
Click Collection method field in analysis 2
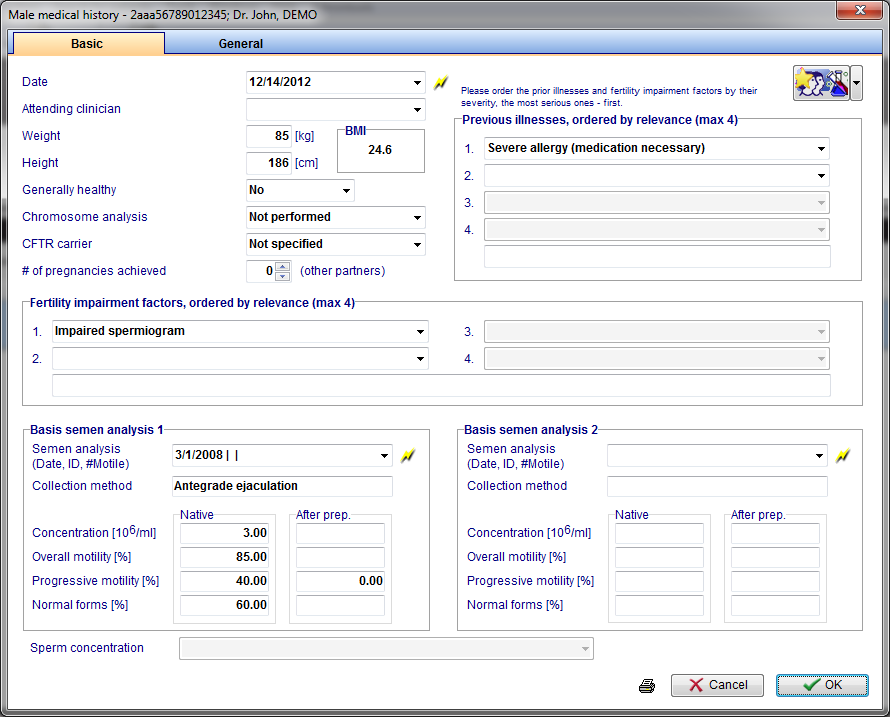[717, 487]
